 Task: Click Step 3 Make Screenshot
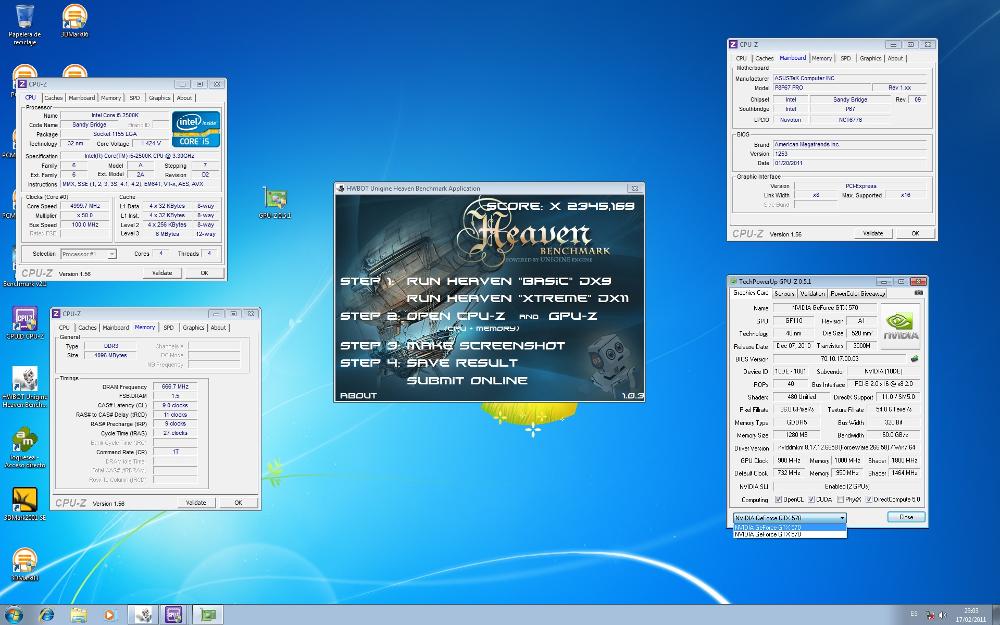tap(452, 345)
